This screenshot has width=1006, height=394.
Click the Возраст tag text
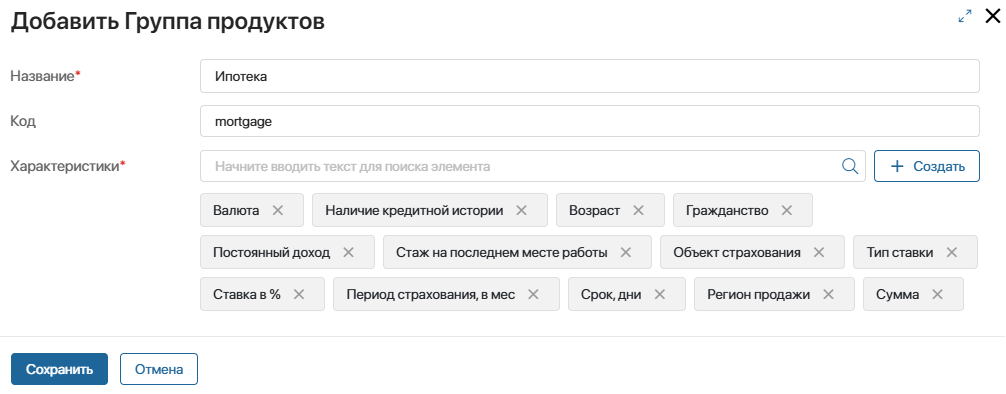coord(595,210)
